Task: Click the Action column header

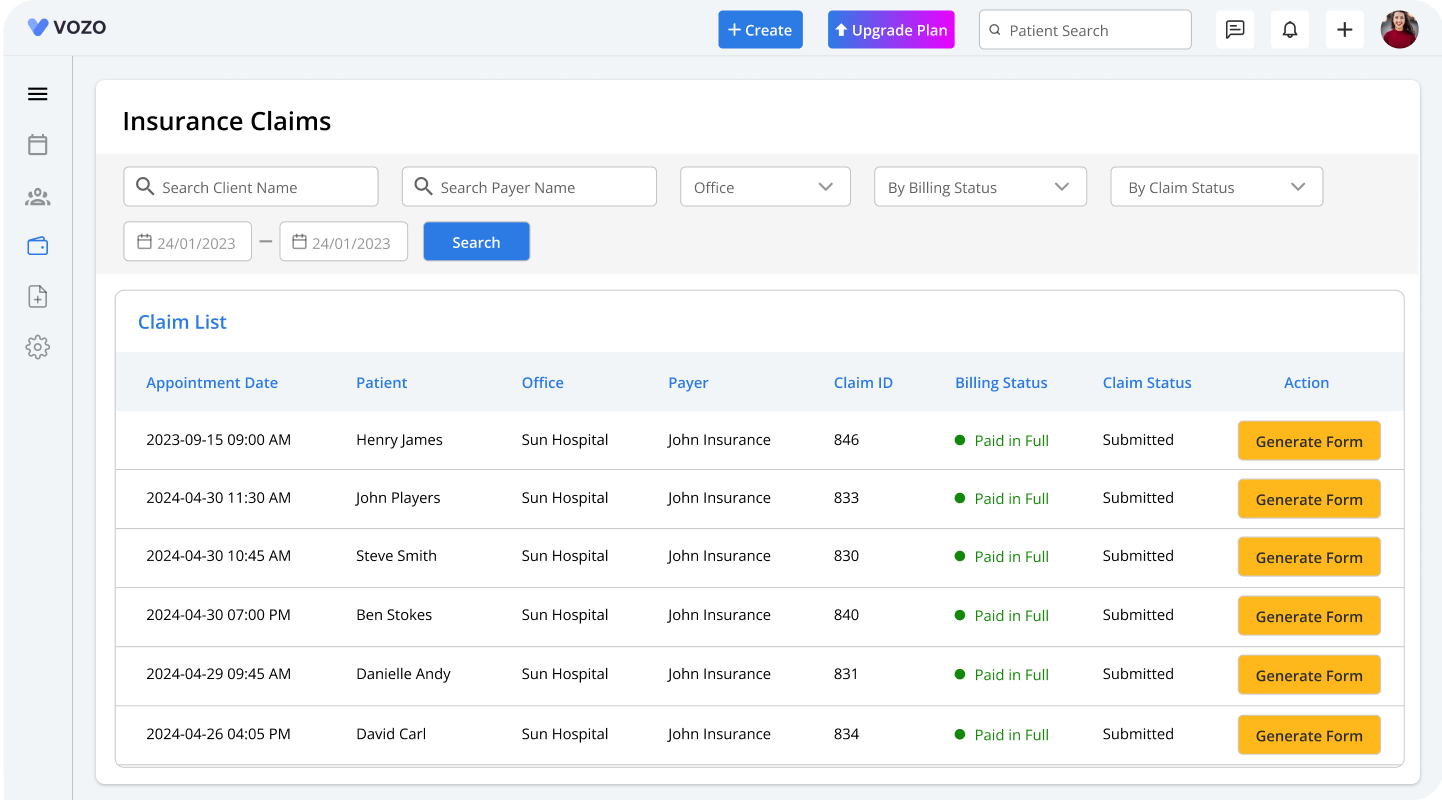Action: point(1306,383)
